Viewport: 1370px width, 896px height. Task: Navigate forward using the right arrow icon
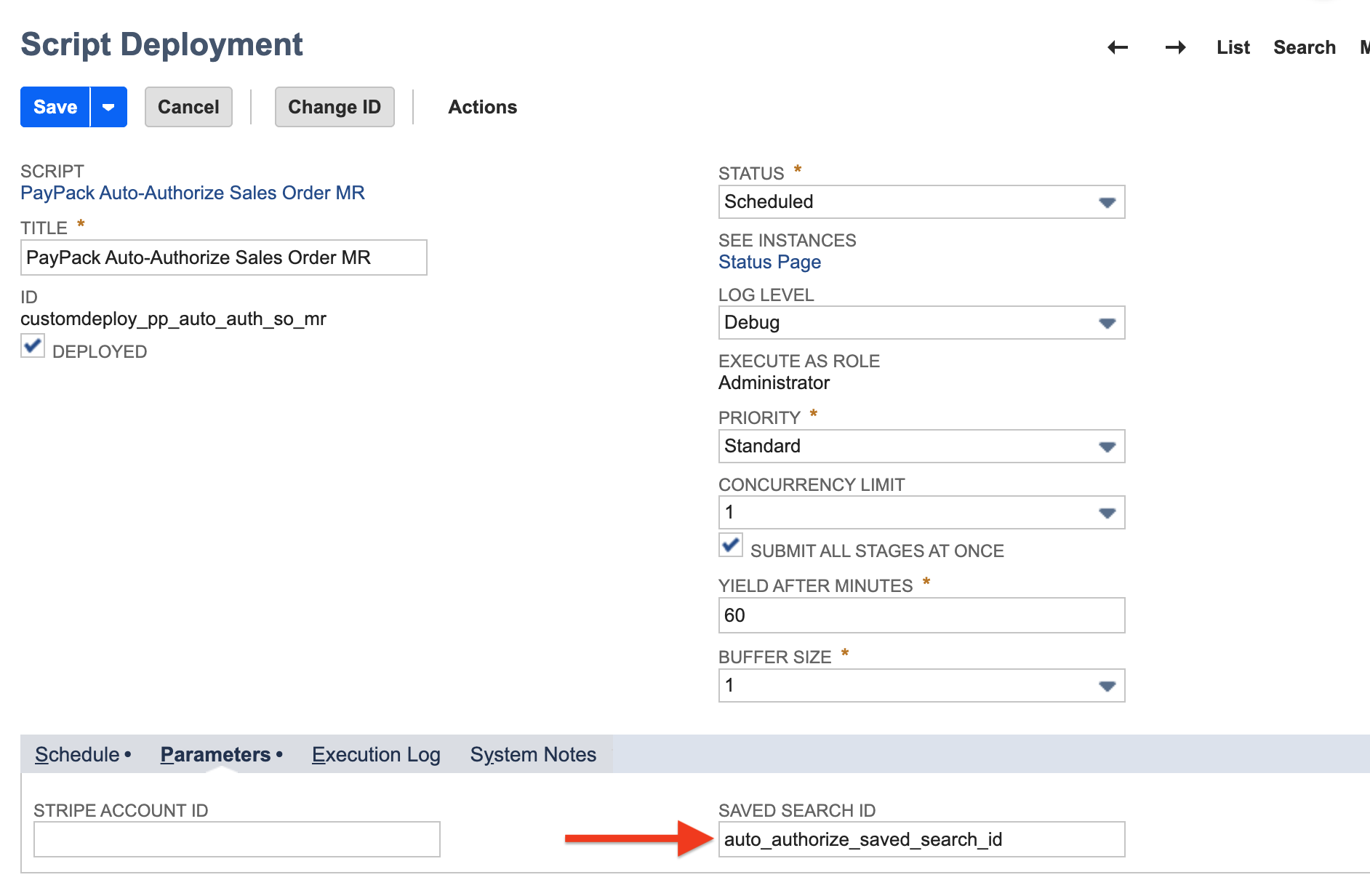[1176, 47]
